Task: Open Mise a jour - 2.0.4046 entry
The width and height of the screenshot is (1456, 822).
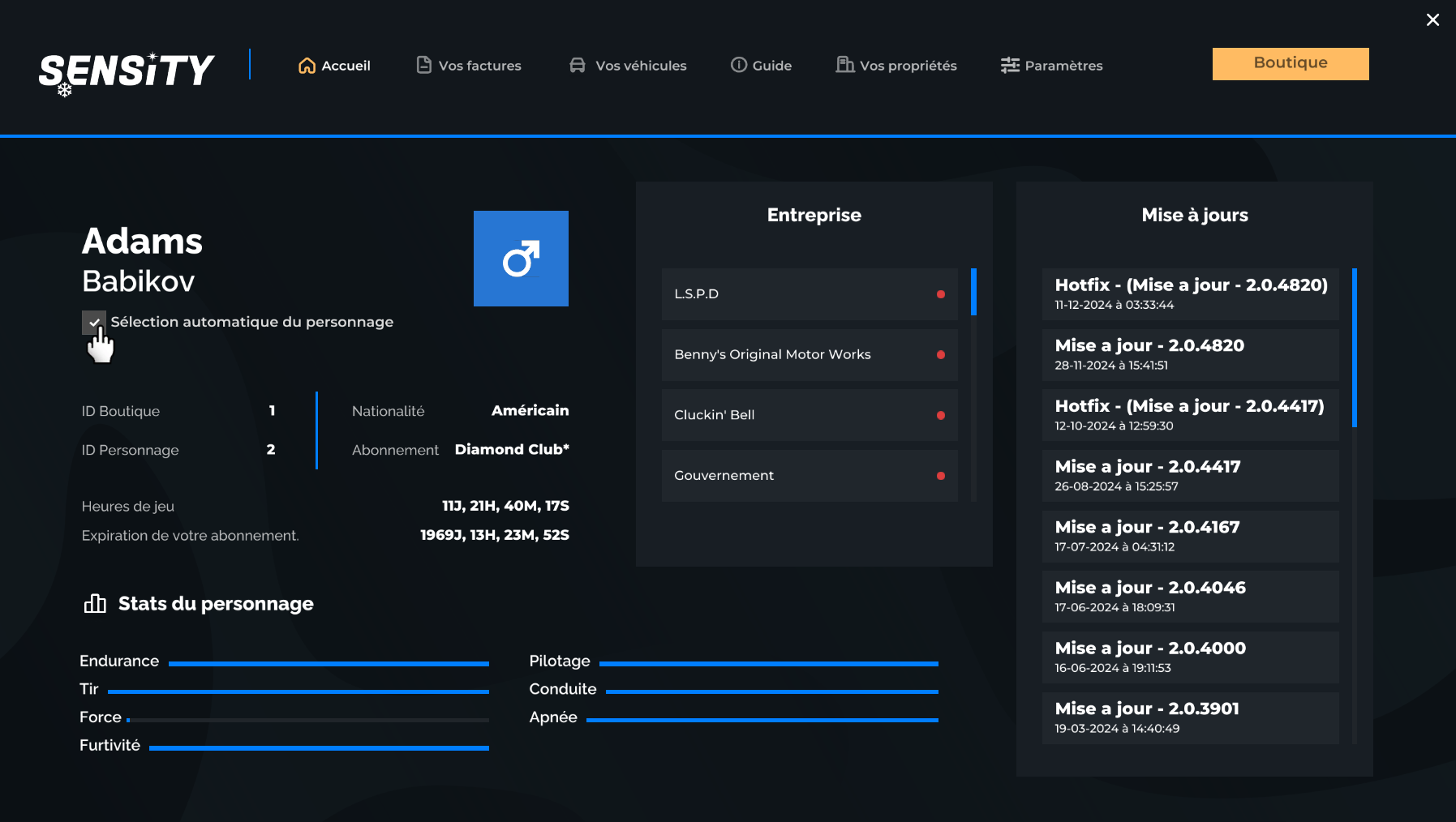Action: 1191,597
